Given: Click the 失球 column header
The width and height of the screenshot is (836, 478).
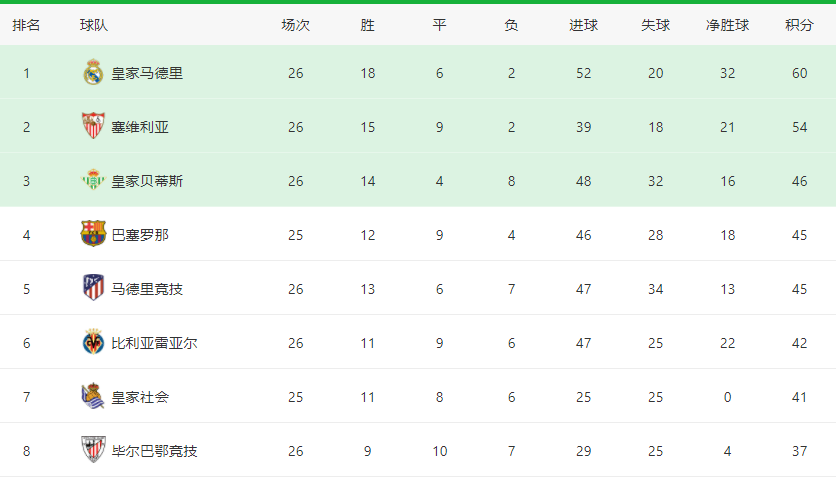Looking at the screenshot, I should (x=655, y=25).
